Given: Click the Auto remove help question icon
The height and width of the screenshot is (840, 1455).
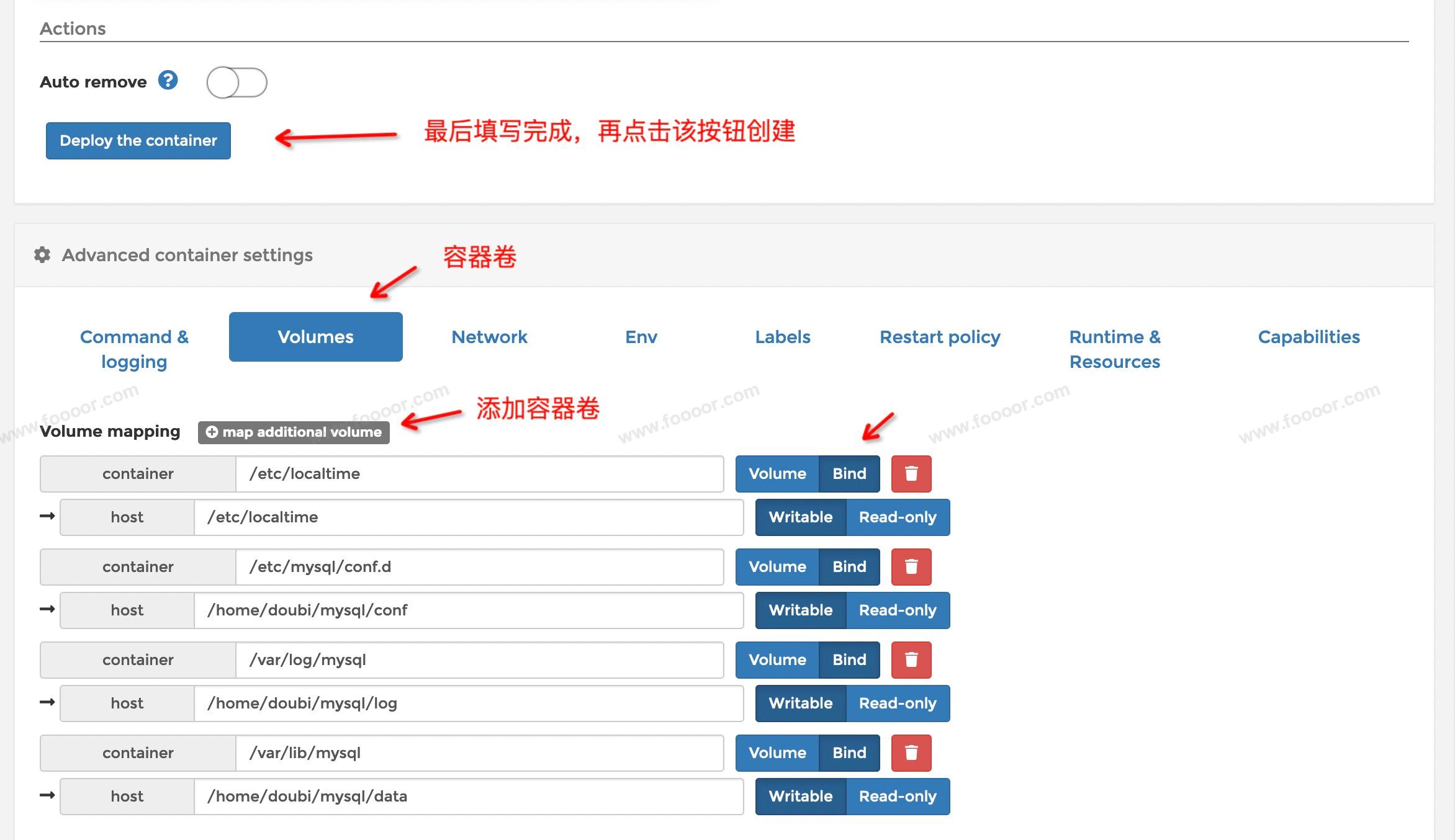Looking at the screenshot, I should [x=168, y=81].
